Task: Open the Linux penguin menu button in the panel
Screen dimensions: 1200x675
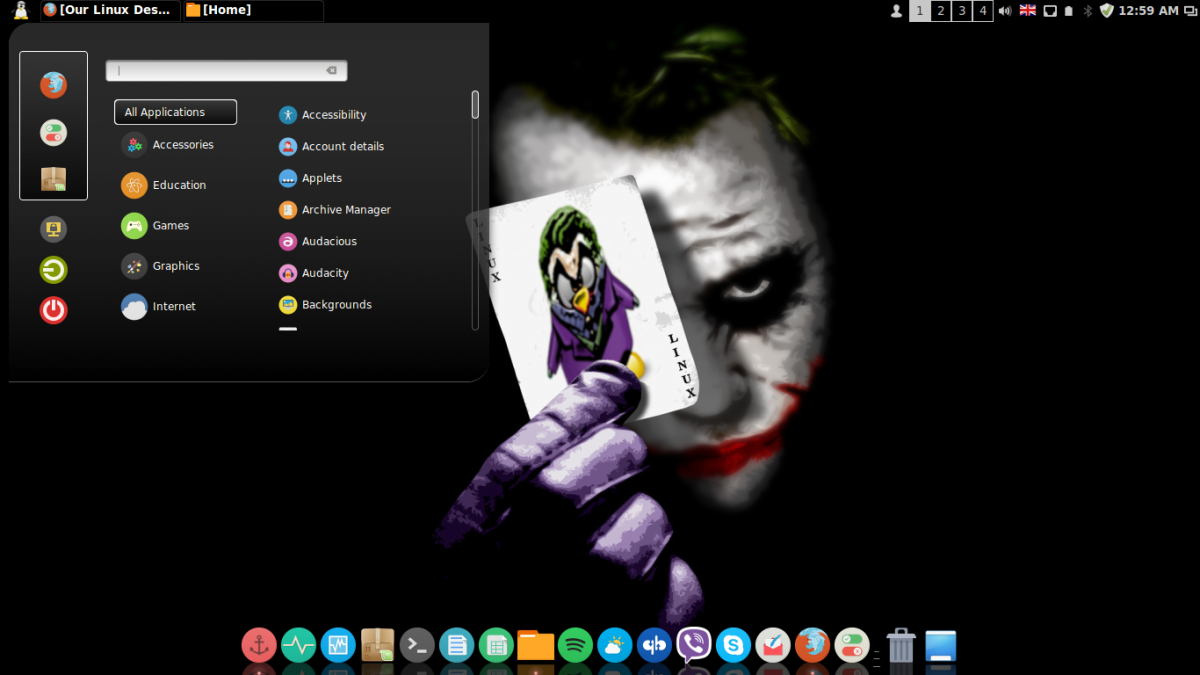Action: (x=20, y=11)
